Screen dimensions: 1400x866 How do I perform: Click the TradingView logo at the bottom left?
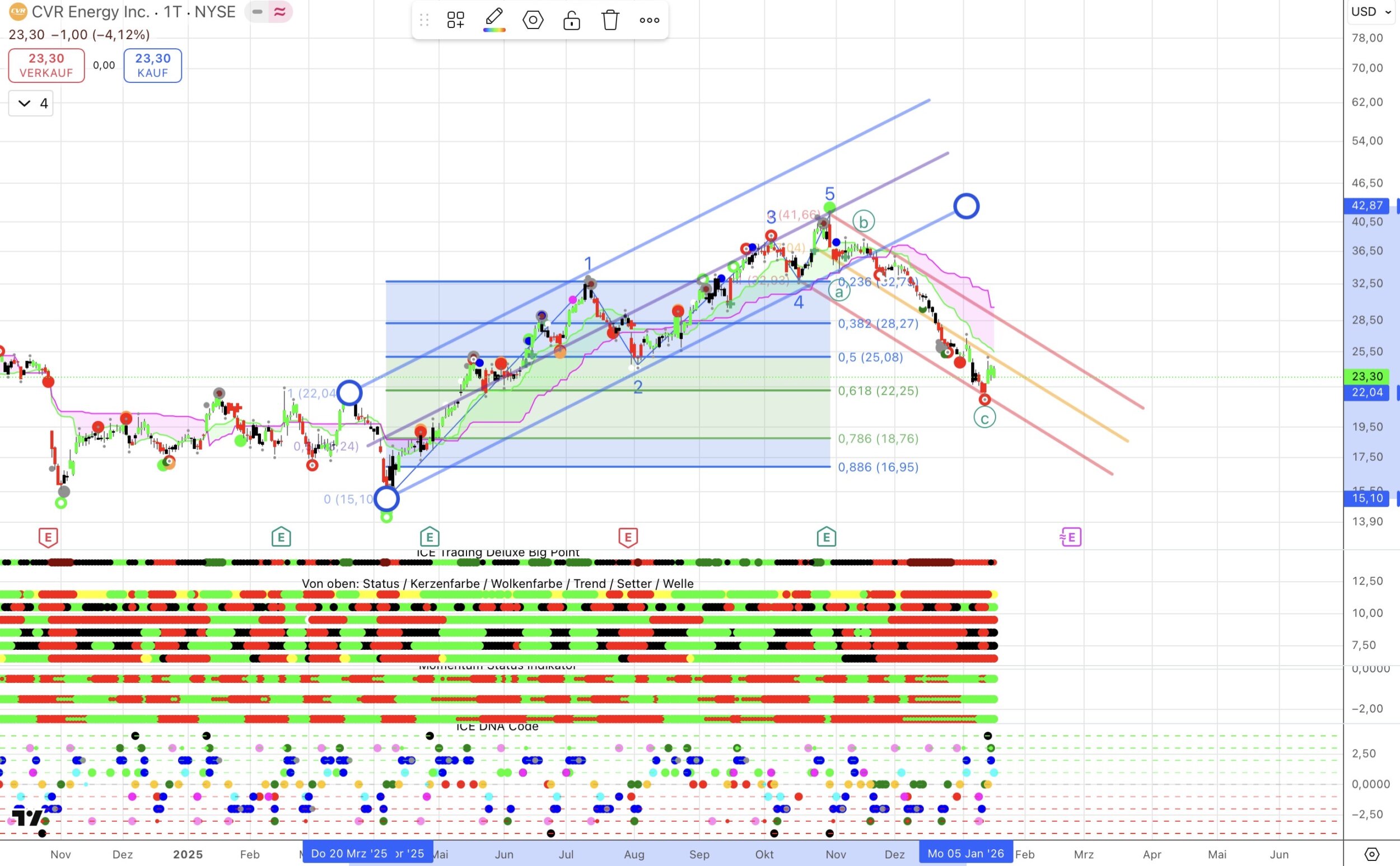[x=28, y=817]
